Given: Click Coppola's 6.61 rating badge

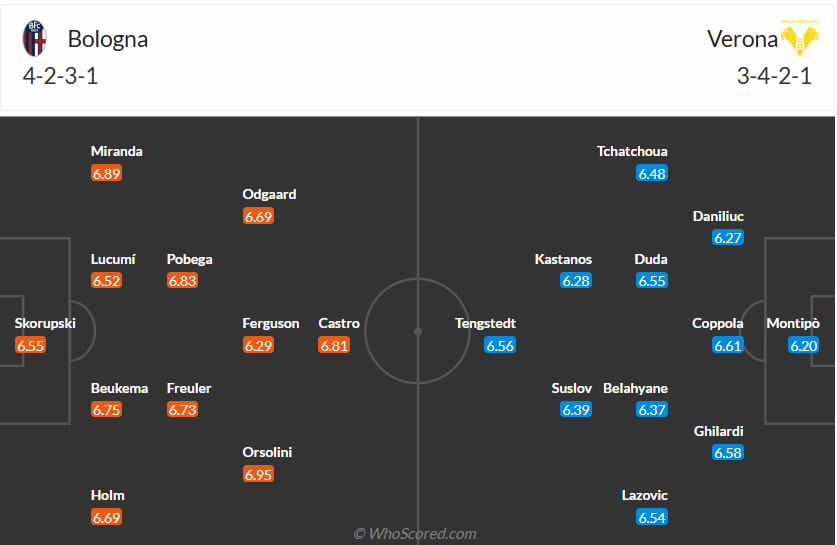Looking at the screenshot, I should (728, 345).
